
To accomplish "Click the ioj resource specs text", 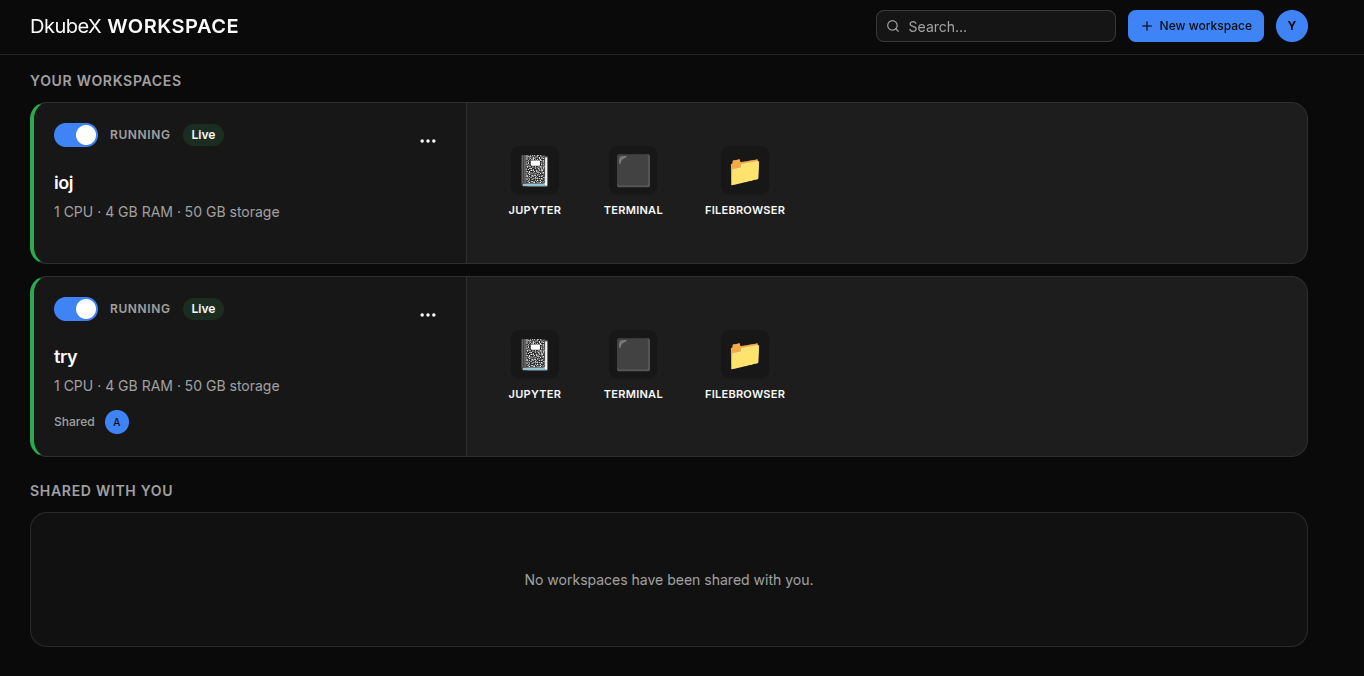I will (x=167, y=212).
